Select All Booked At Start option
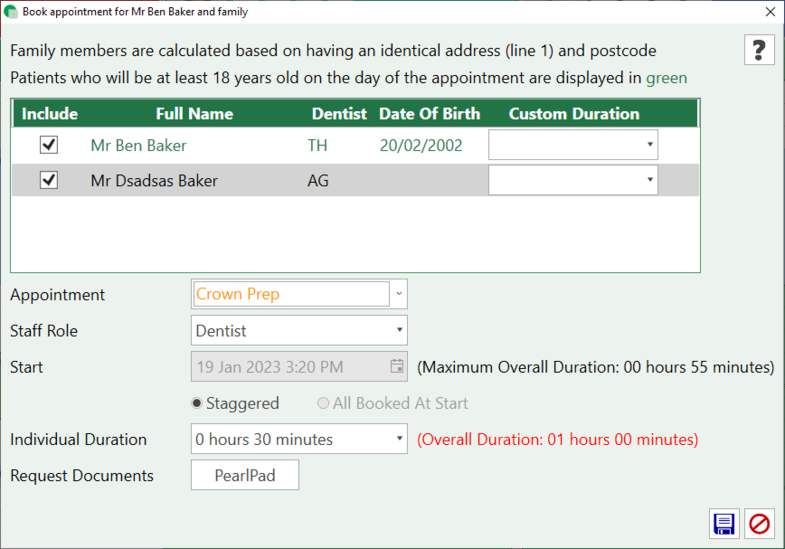 point(323,403)
